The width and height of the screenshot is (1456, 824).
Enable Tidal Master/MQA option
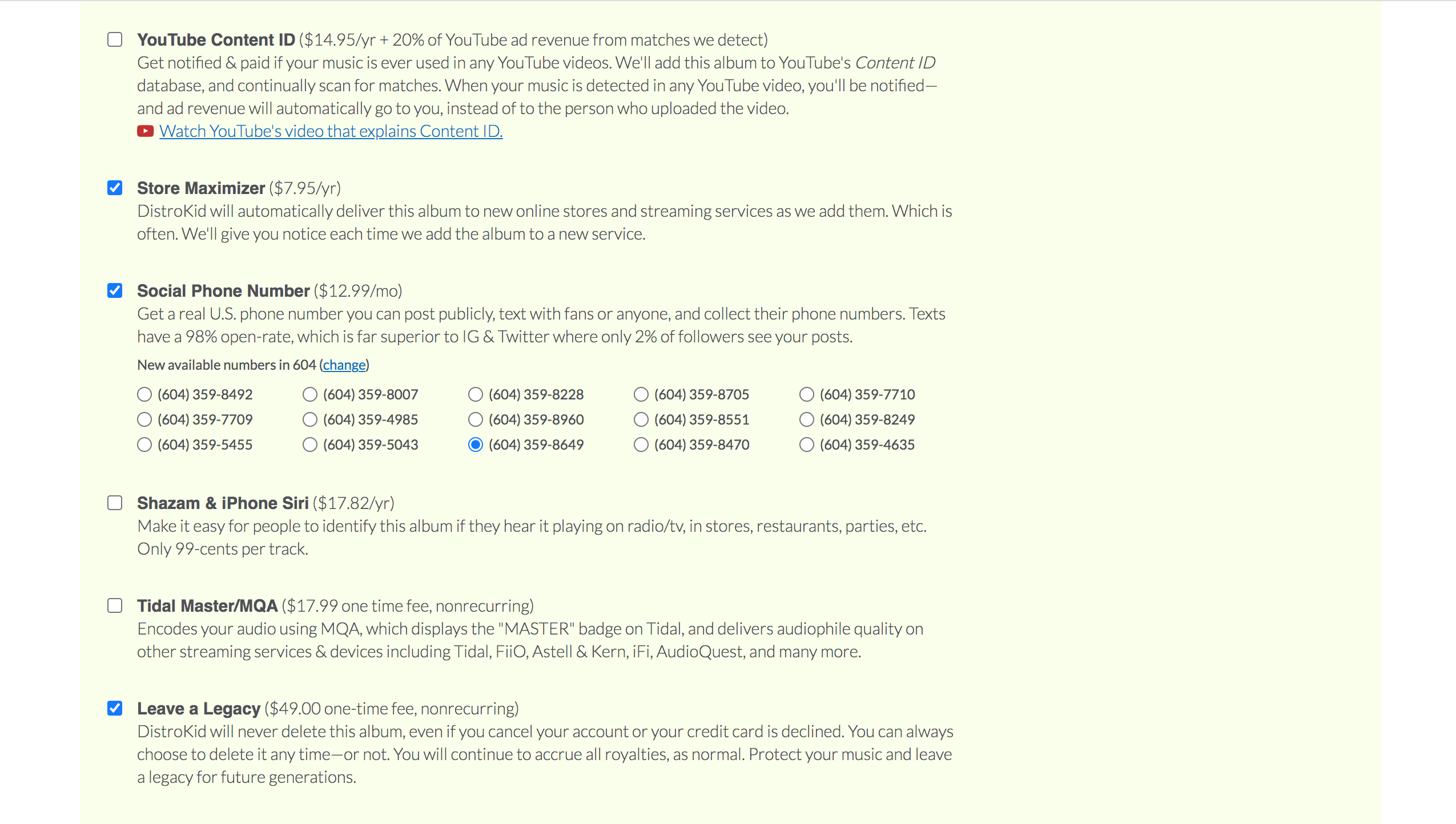pos(115,605)
